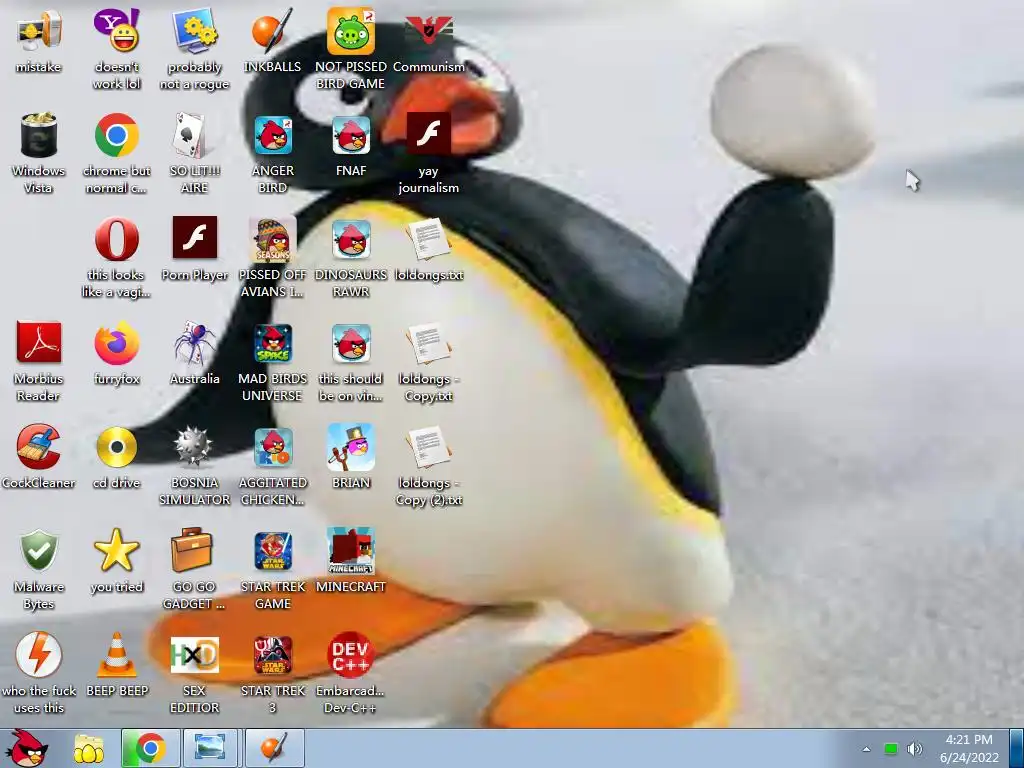Select the 'chrome but normal c...' Chrome icon
This screenshot has height=768, width=1024.
tap(116, 135)
